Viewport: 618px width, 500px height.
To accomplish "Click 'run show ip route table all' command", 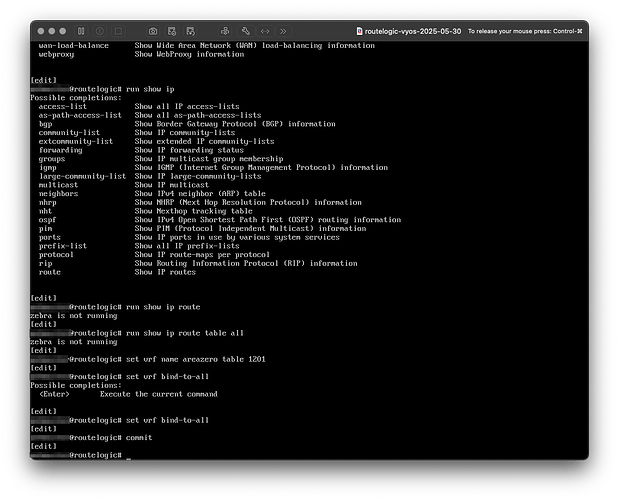I will [184, 333].
